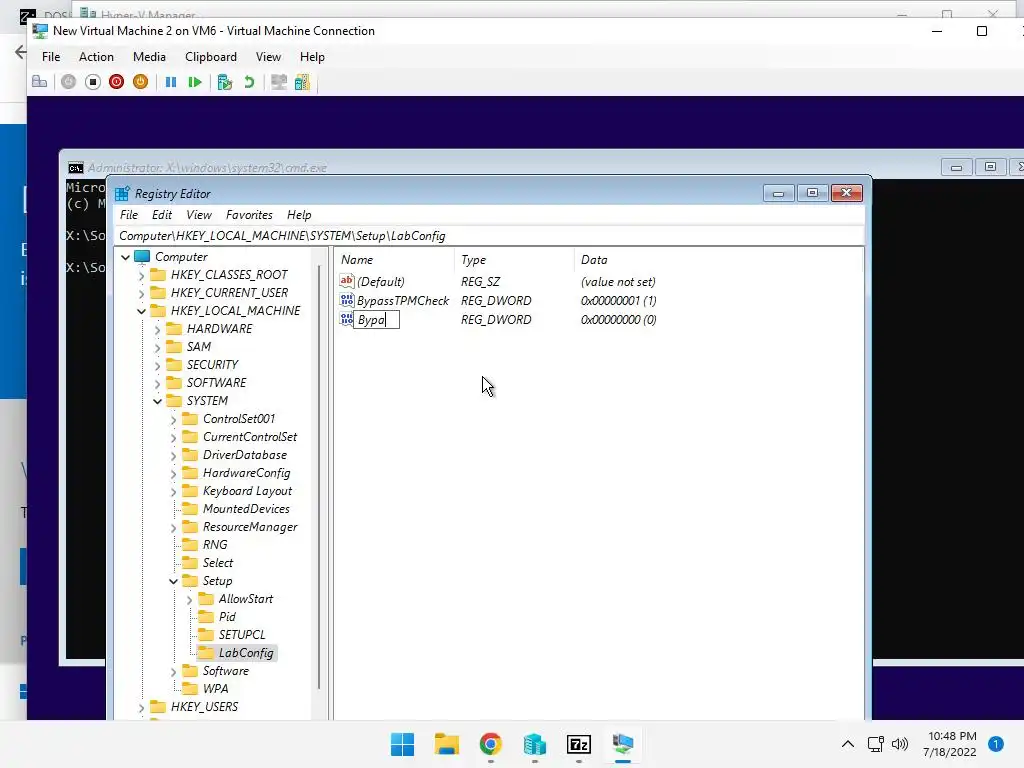The width and height of the screenshot is (1024, 768).
Task: Open the Windows Start menu
Action: pyautogui.click(x=402, y=744)
